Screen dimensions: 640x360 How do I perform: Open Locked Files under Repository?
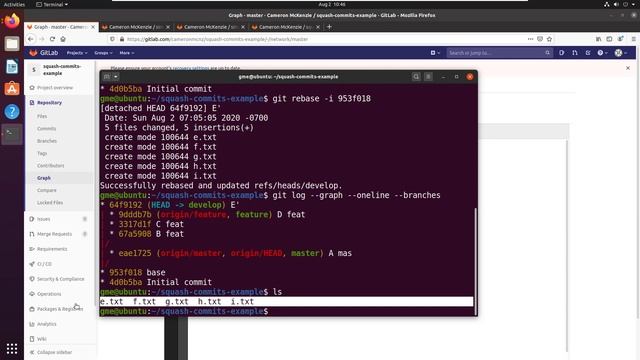coord(50,202)
